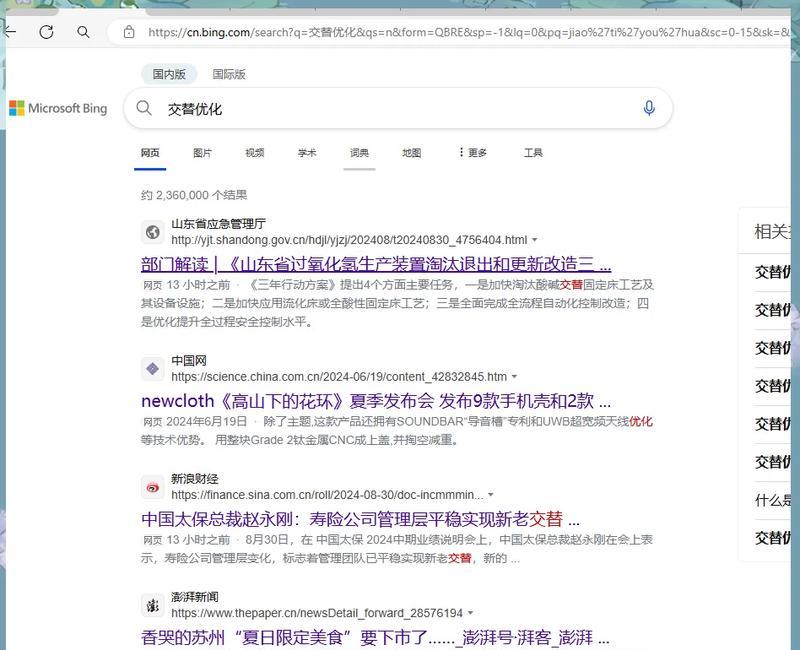Expand dropdown arrow after finance.sina.com.cn URL

491,495
